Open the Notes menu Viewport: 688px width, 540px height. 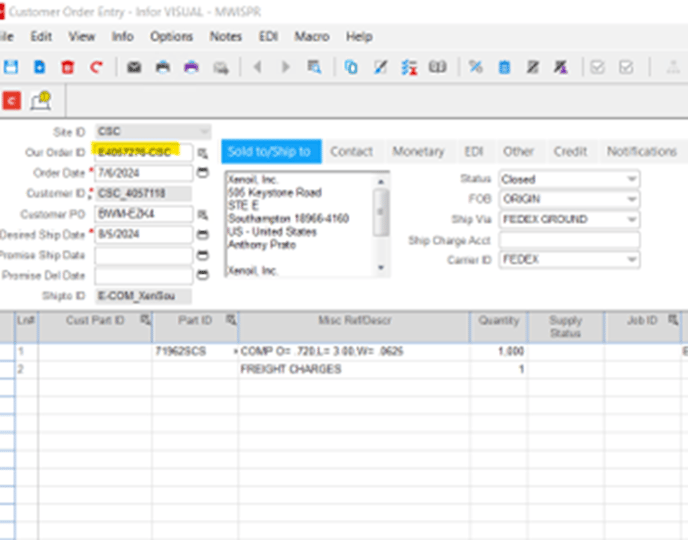226,36
